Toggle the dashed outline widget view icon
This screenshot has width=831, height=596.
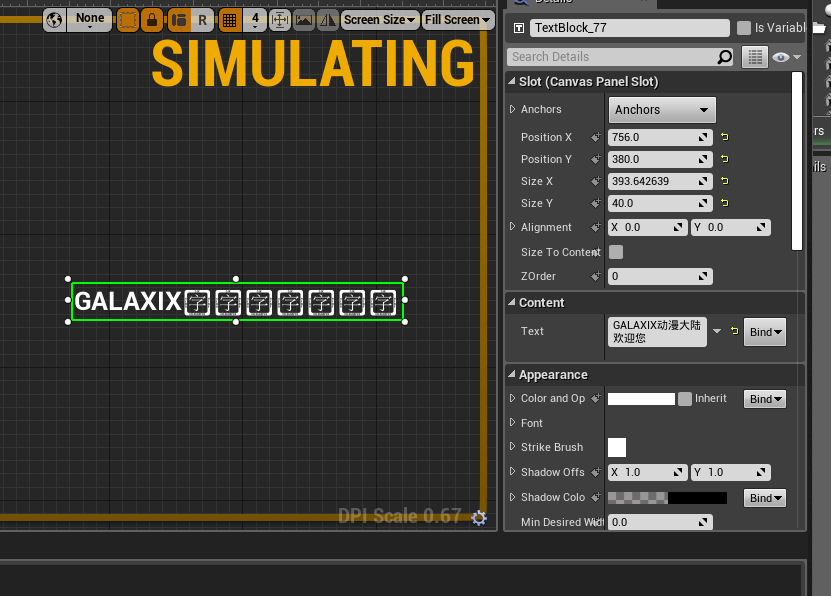(127, 20)
